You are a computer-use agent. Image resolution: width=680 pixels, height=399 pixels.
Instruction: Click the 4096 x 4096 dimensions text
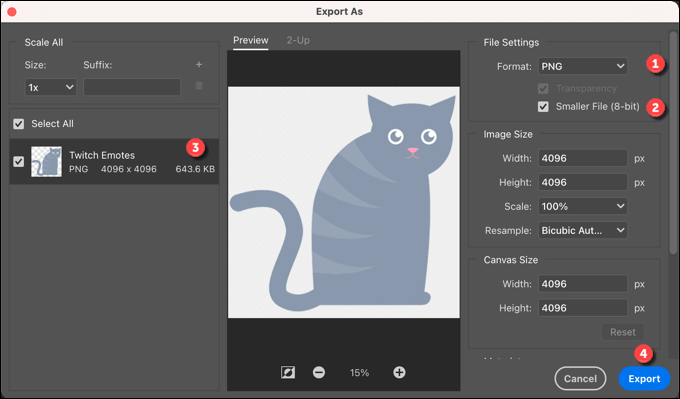pyautogui.click(x=129, y=169)
